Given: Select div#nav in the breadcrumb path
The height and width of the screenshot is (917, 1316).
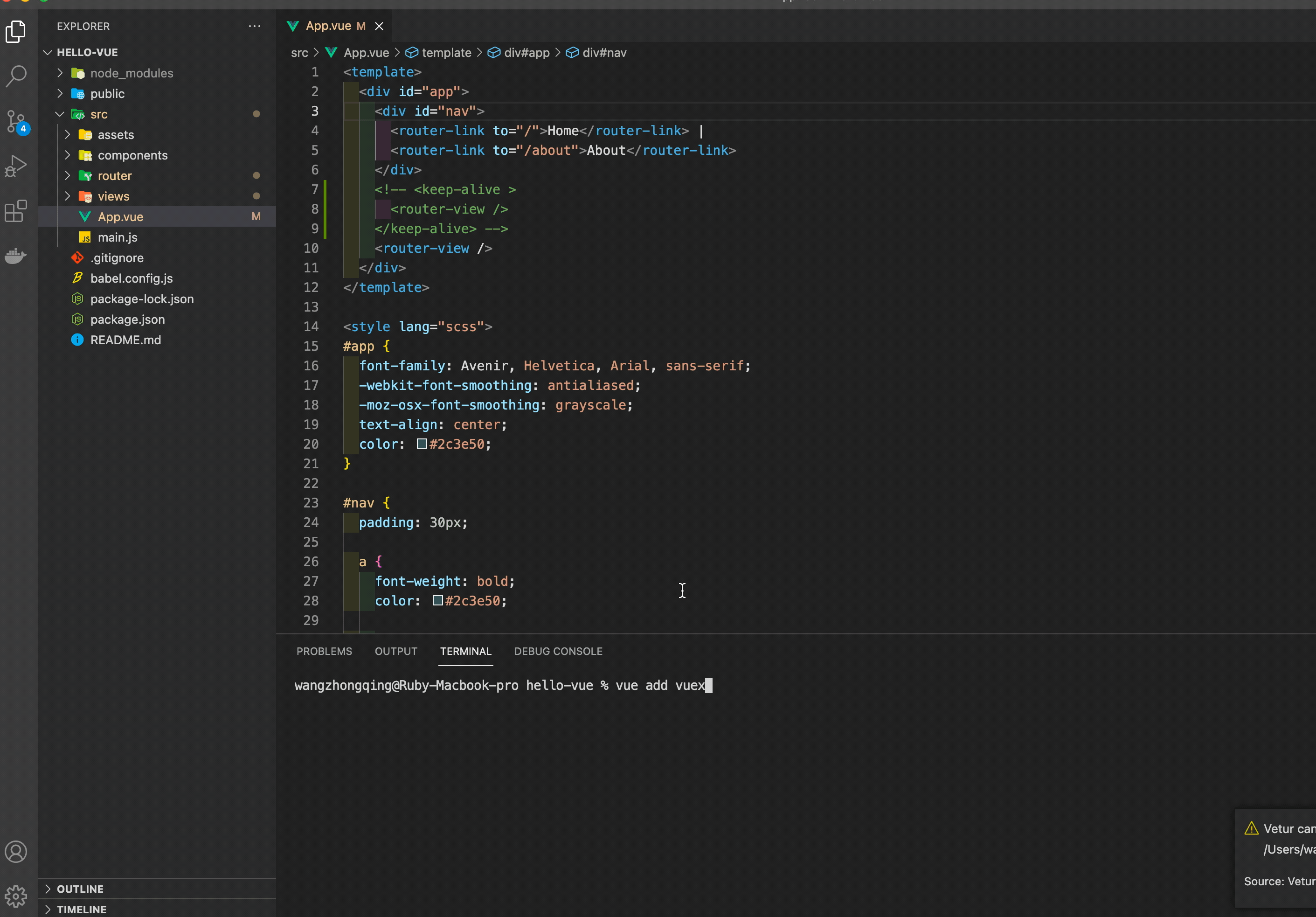Looking at the screenshot, I should point(604,53).
